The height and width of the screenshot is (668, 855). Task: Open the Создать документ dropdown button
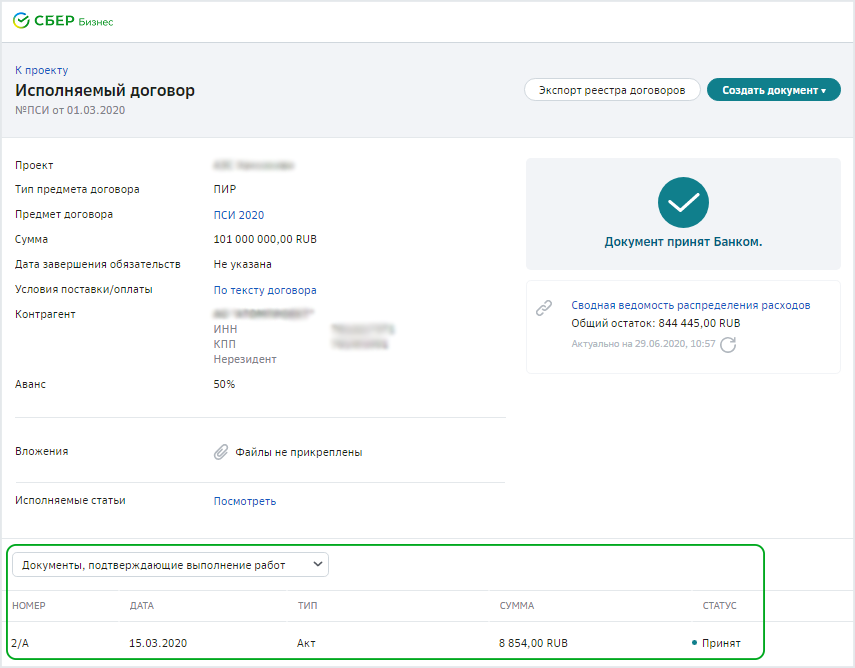point(773,90)
